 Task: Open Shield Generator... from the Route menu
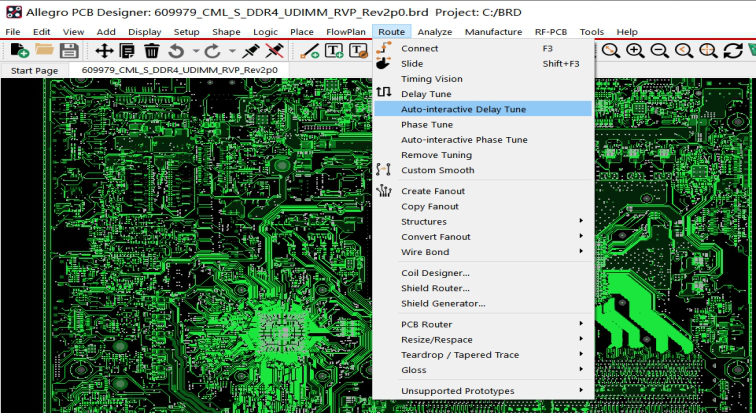pyautogui.click(x=483, y=304)
